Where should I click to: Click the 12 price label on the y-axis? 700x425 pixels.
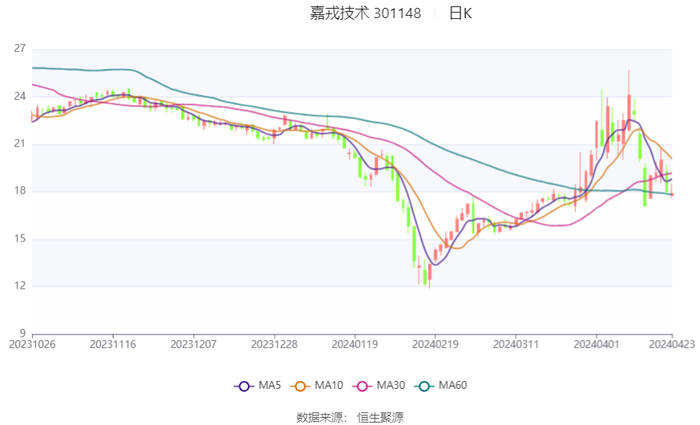coord(19,286)
